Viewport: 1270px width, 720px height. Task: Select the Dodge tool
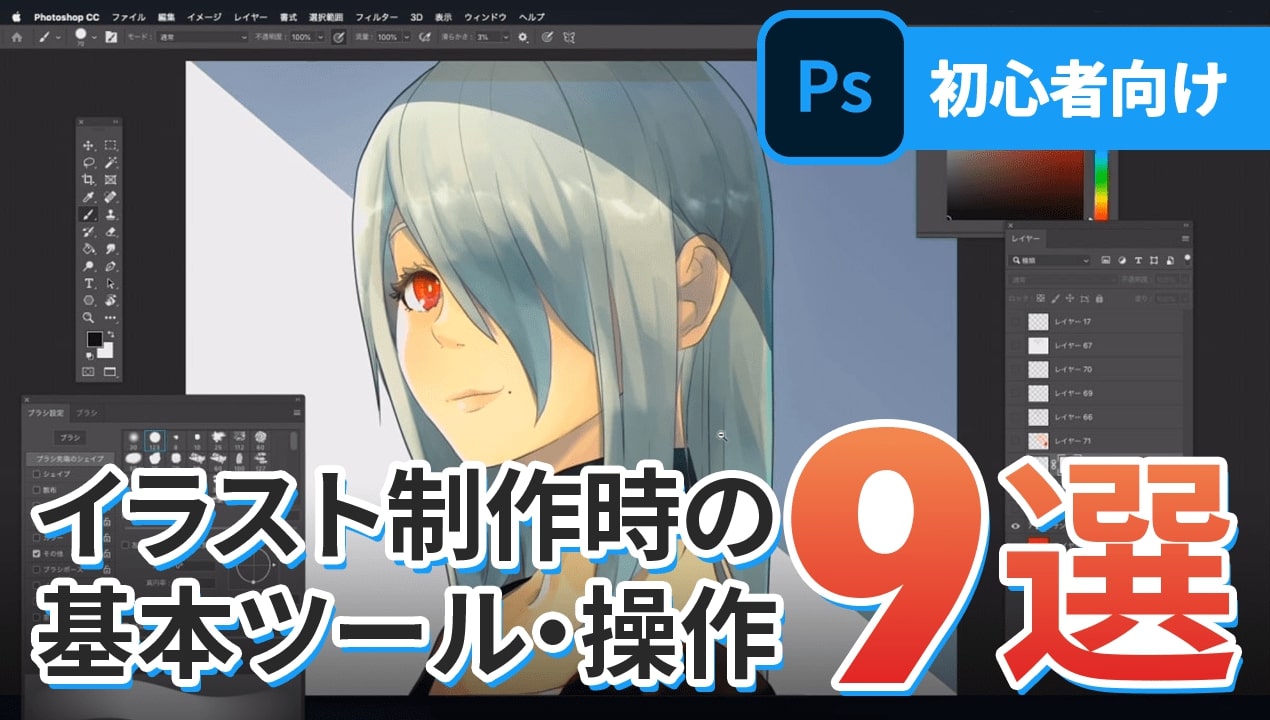89,266
